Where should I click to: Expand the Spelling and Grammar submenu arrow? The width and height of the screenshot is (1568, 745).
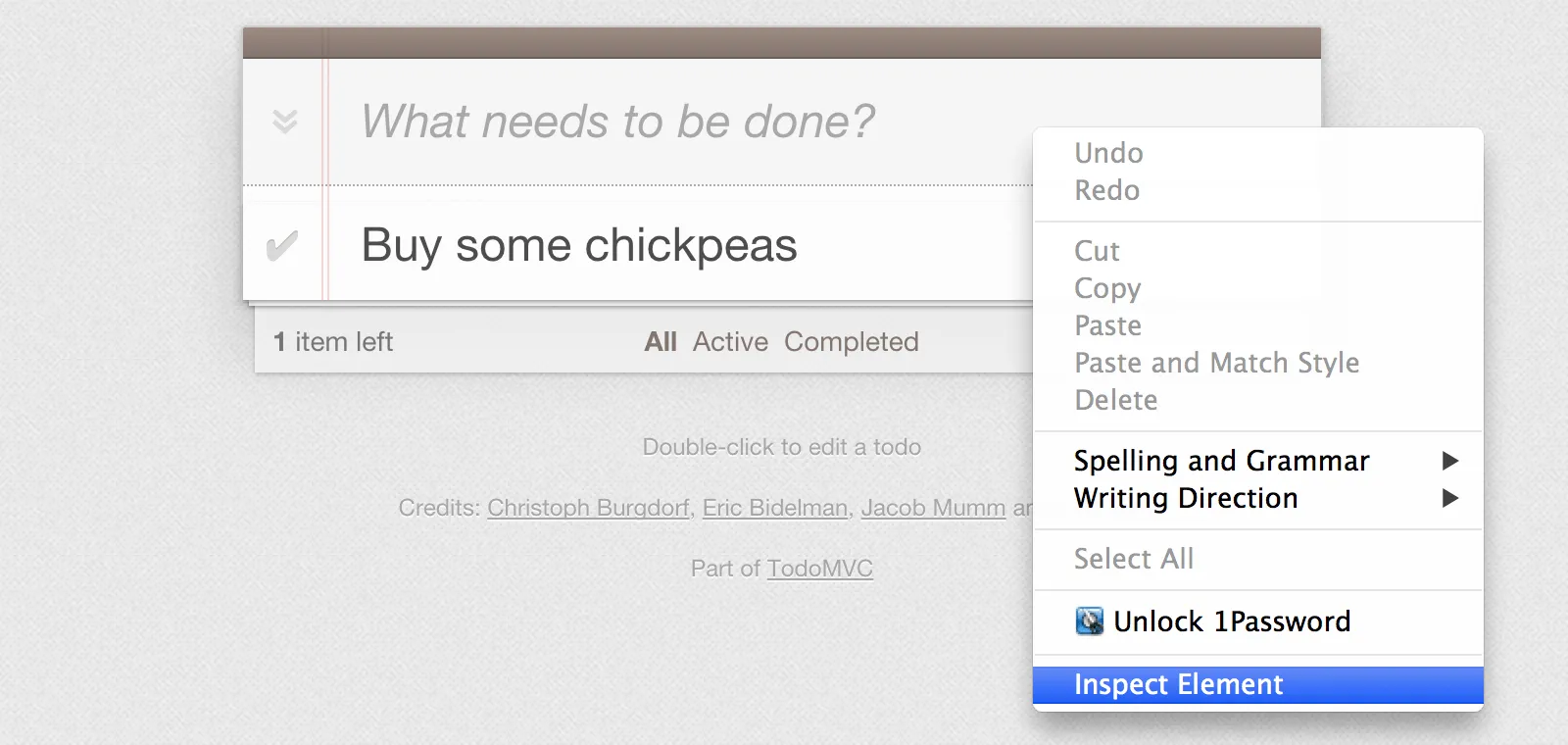pyautogui.click(x=1450, y=461)
